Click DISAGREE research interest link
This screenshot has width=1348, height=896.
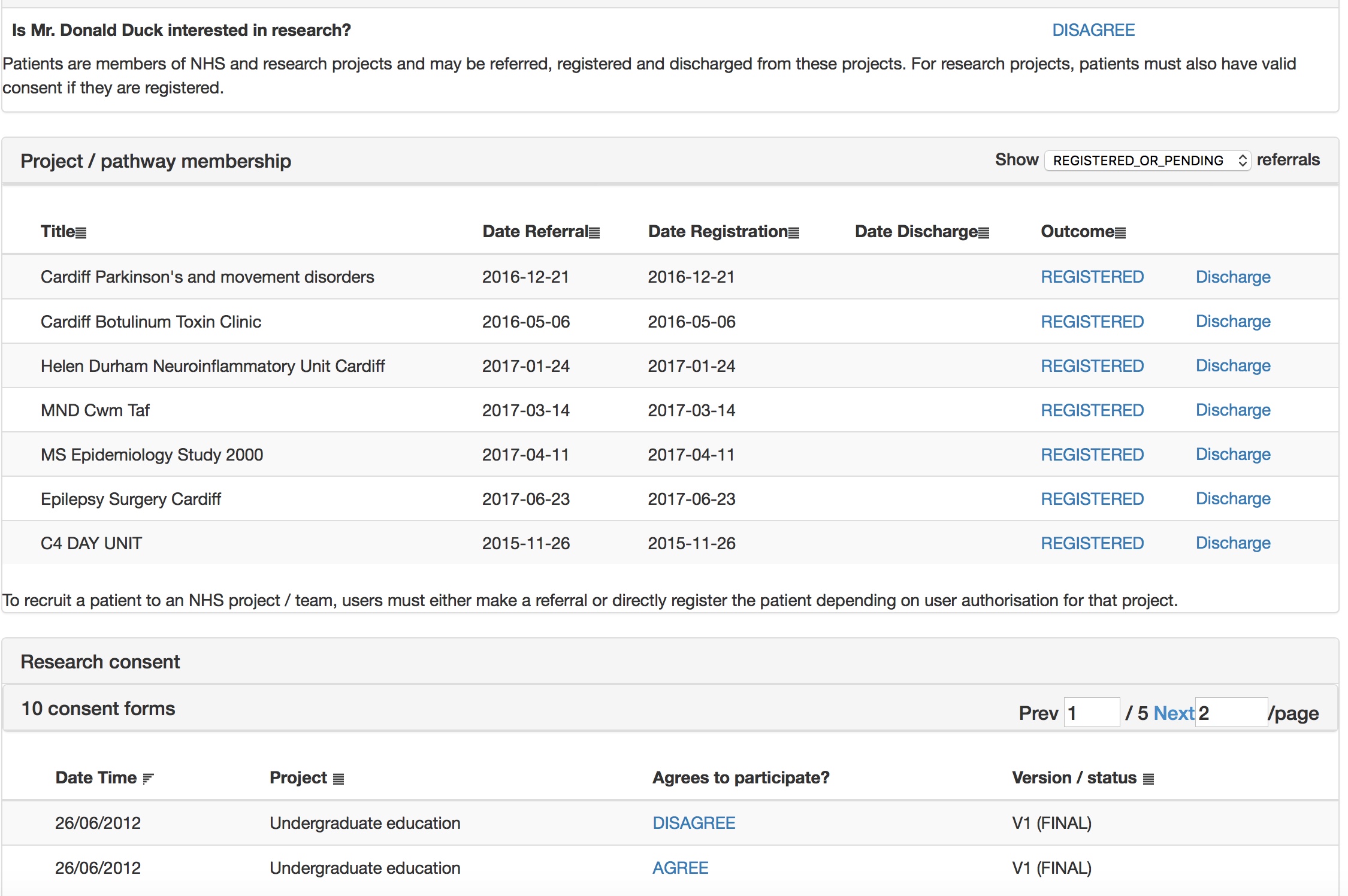(x=1093, y=30)
